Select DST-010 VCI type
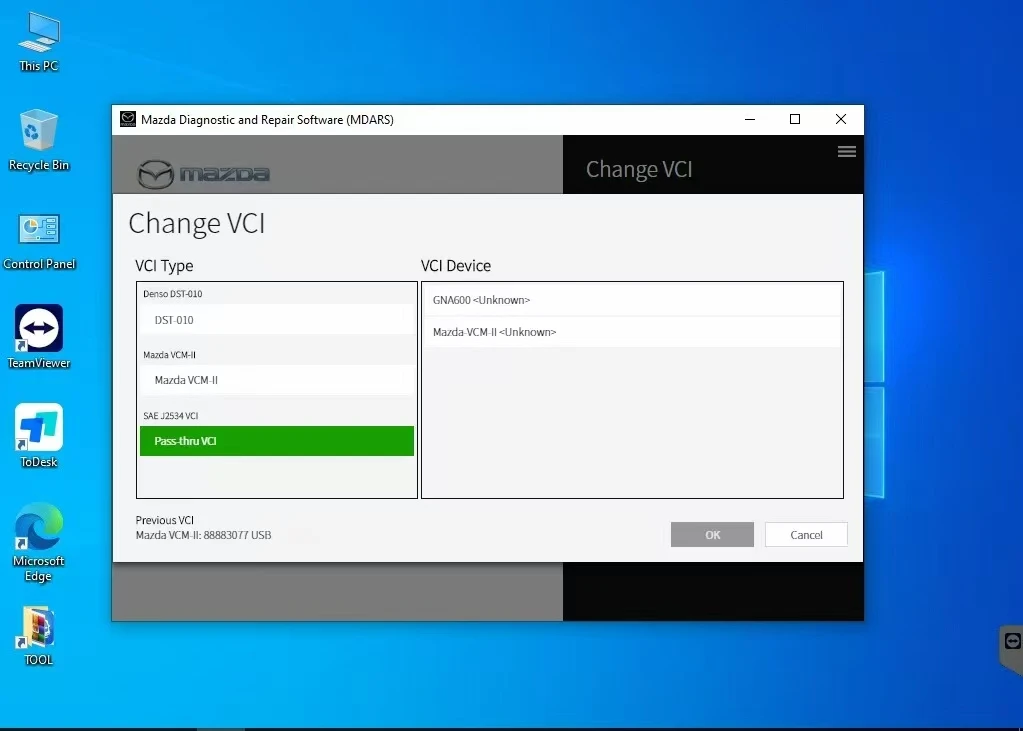 pyautogui.click(x=277, y=320)
